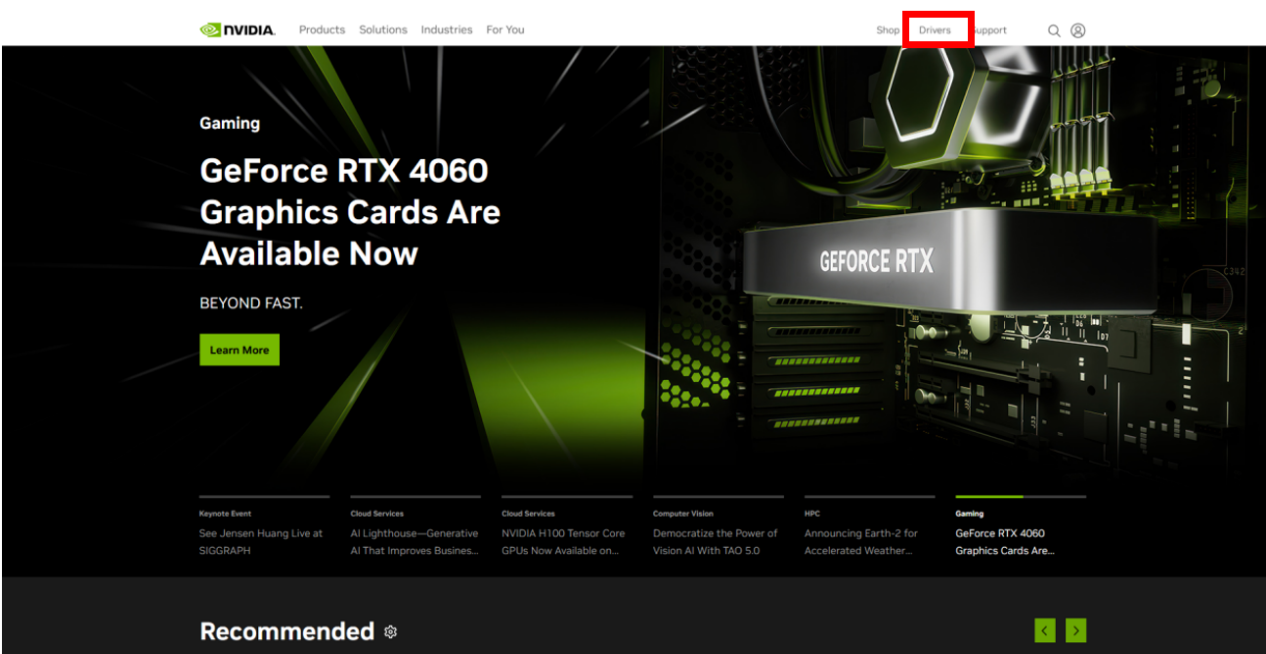Select the Keynote Event SIGGRAPH slide
This screenshot has width=1266, height=654.
coord(264,527)
